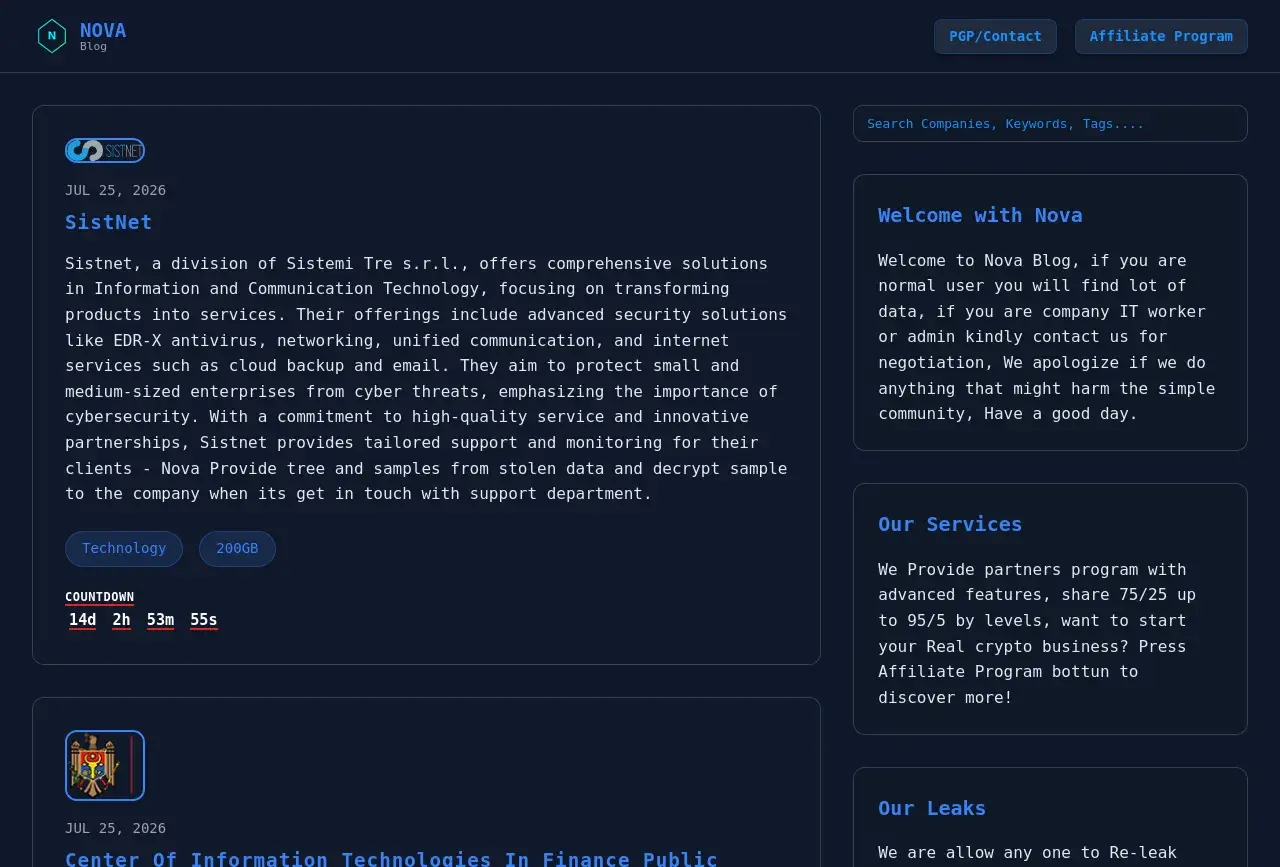Open the Moldova coat of arms logo

pos(105,766)
